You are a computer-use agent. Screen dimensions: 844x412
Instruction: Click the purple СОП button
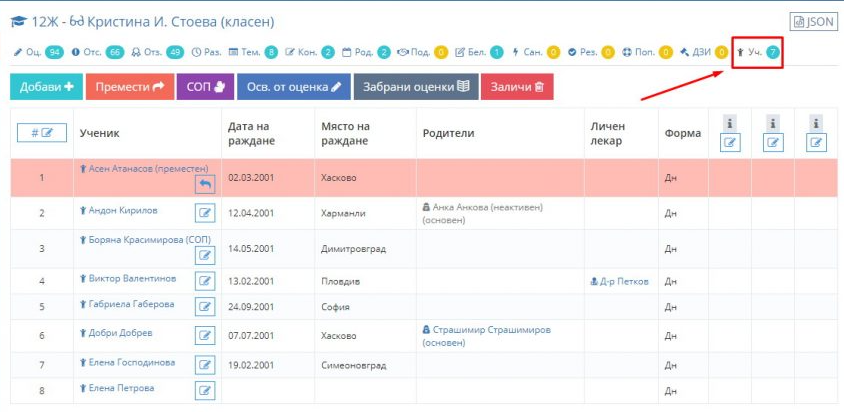[x=206, y=87]
